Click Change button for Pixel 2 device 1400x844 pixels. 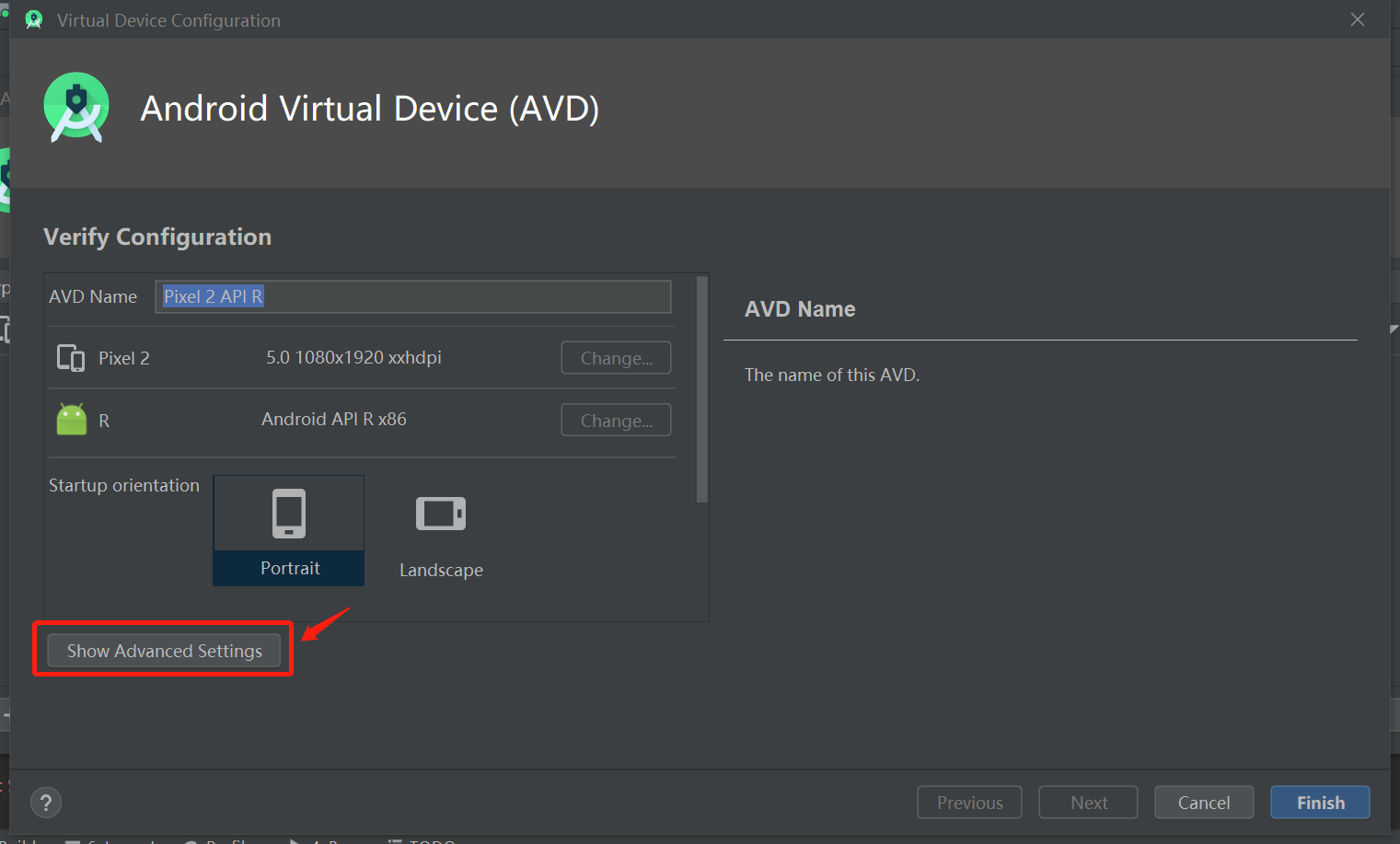pyautogui.click(x=616, y=358)
